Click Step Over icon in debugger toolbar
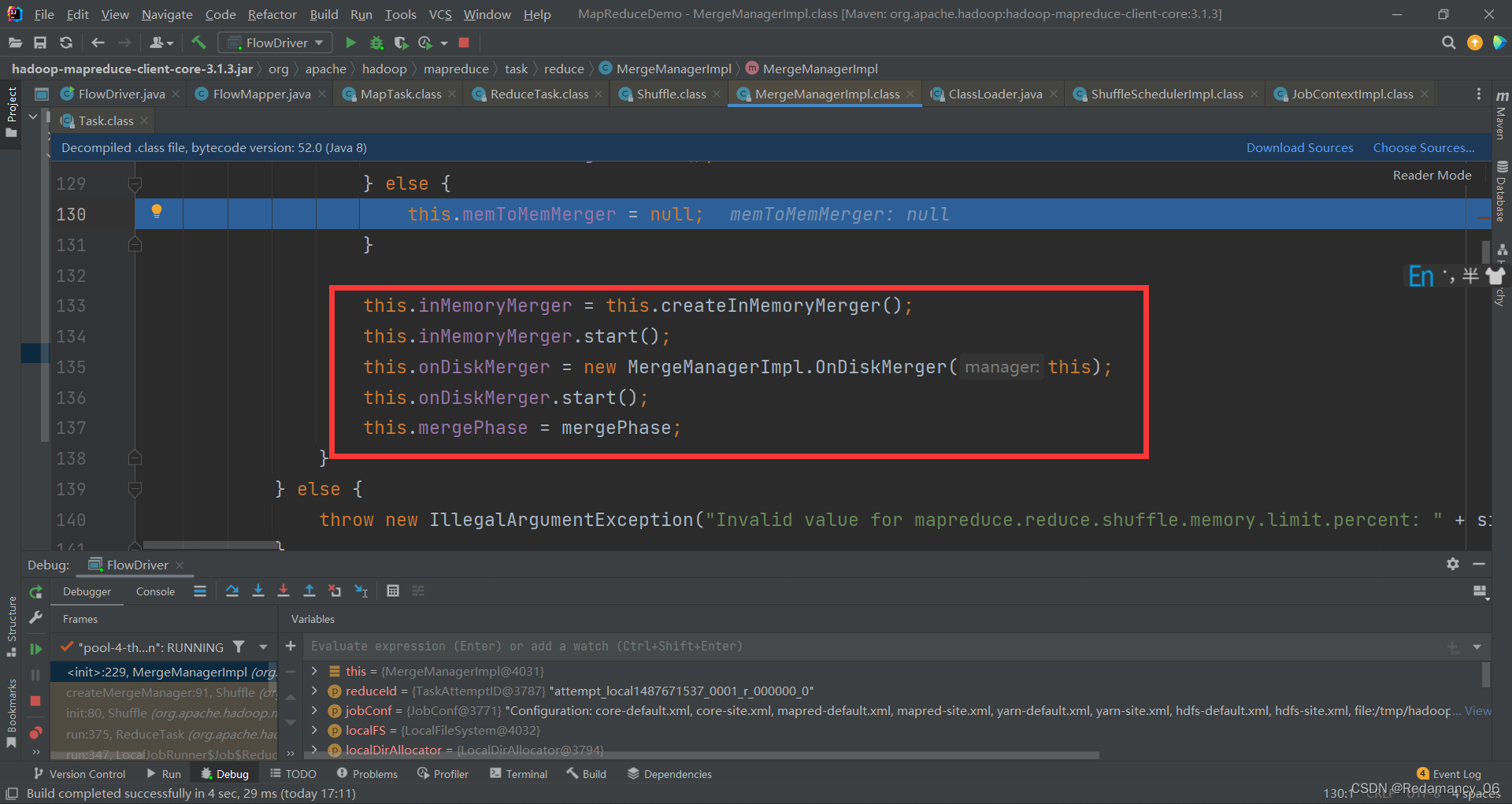 coord(232,591)
